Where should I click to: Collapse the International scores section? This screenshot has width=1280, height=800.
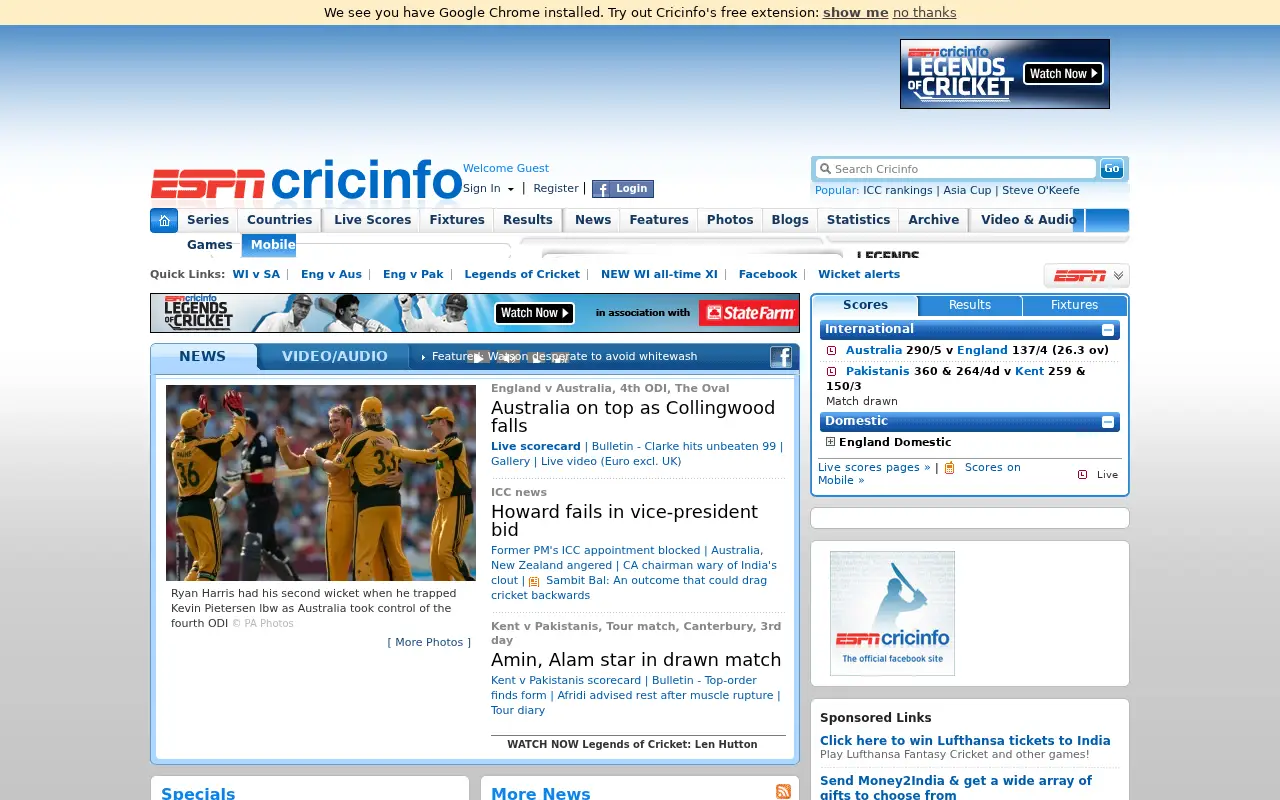pyautogui.click(x=1108, y=330)
